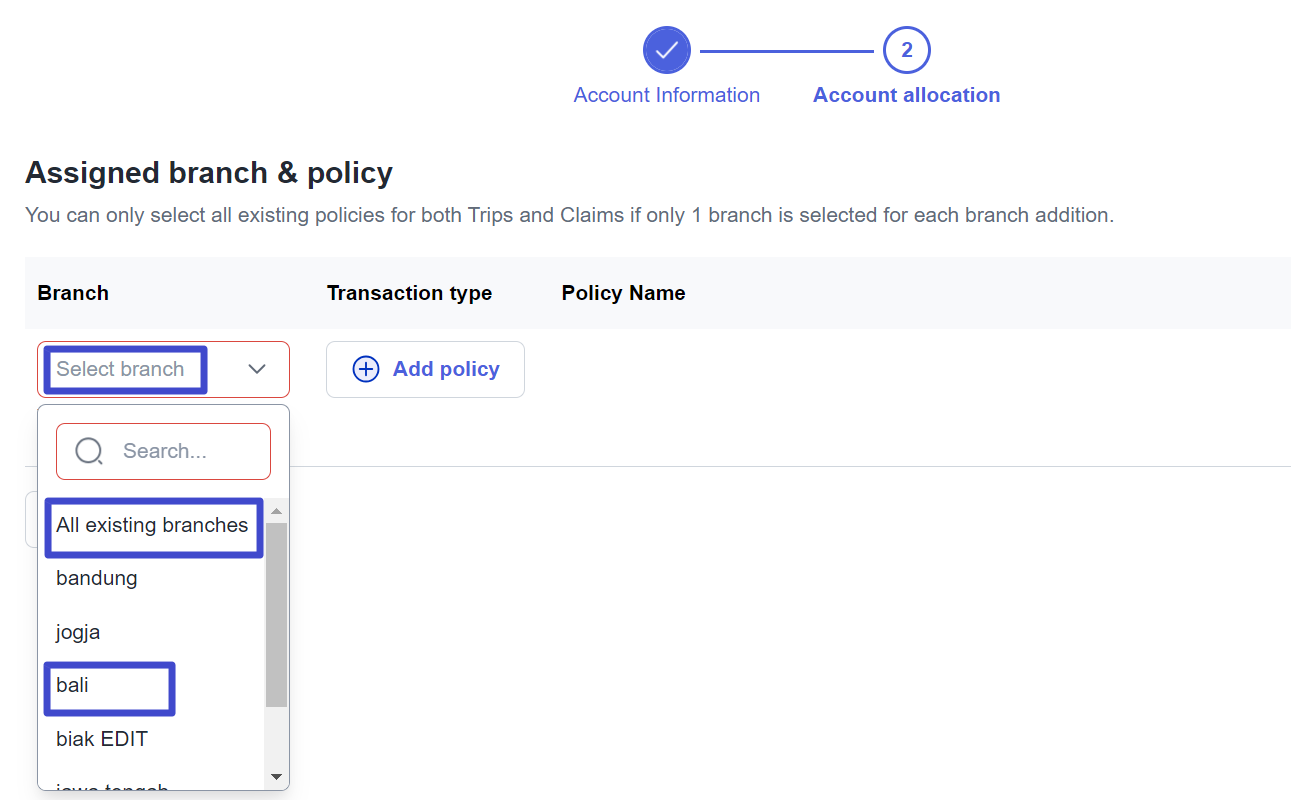Click the dropdown list scroll-up arrow
Image resolution: width=1291 pixels, height=800 pixels.
pos(277,511)
